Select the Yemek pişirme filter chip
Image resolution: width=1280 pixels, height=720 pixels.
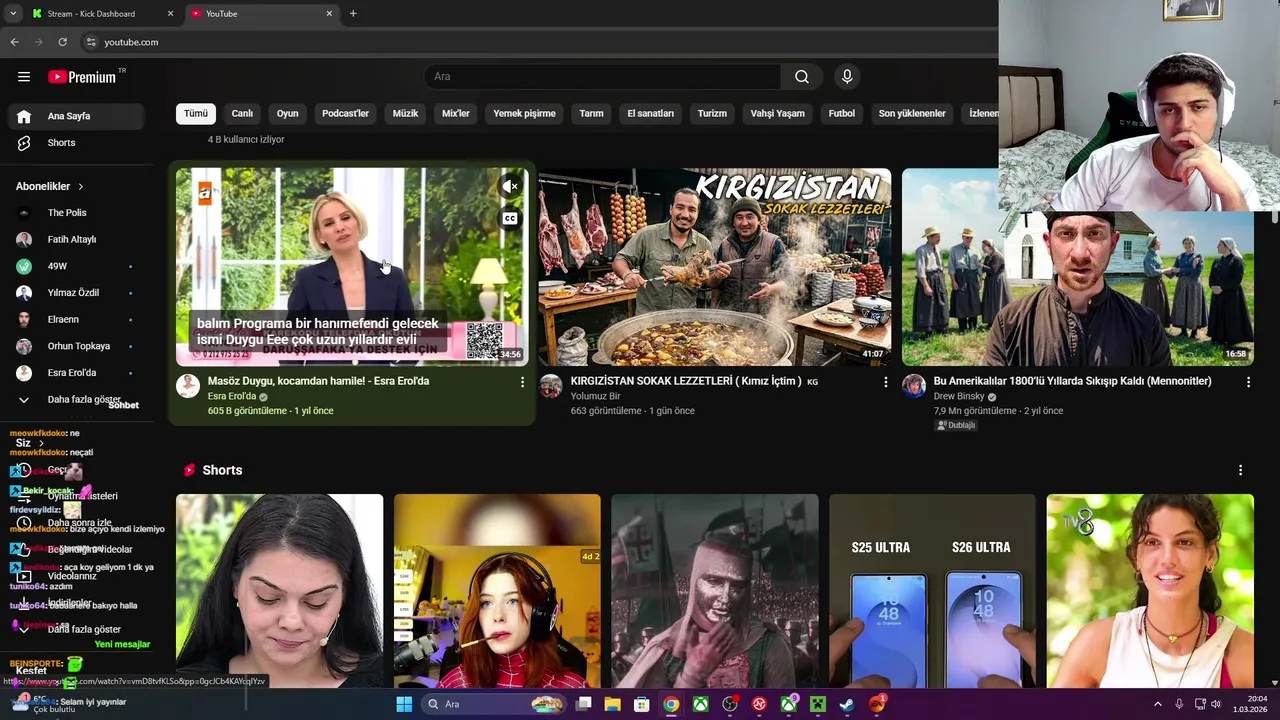coord(524,113)
